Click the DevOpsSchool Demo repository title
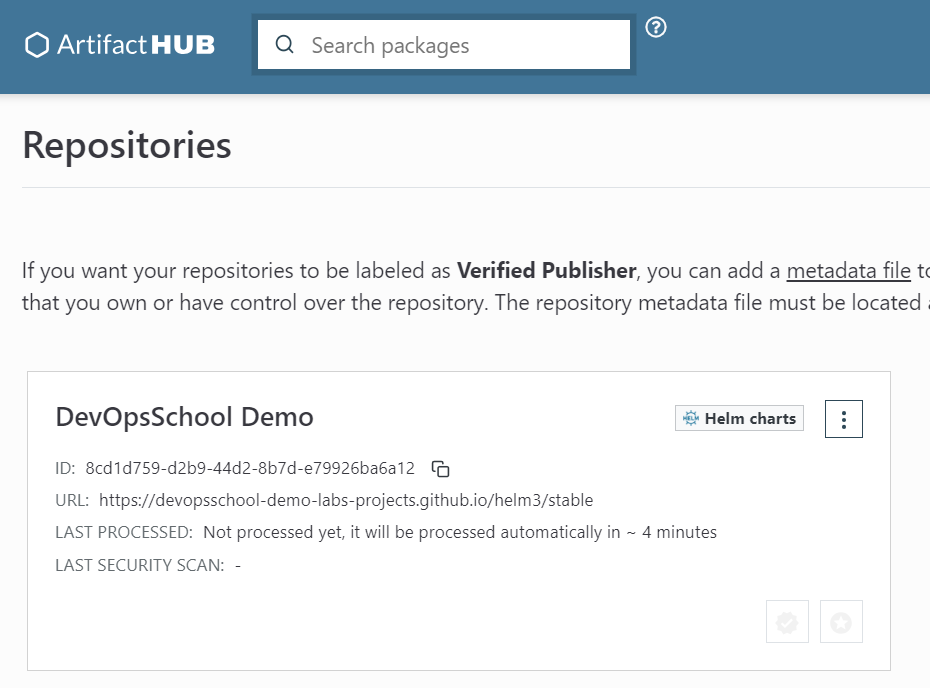The image size is (930, 688). (x=184, y=417)
